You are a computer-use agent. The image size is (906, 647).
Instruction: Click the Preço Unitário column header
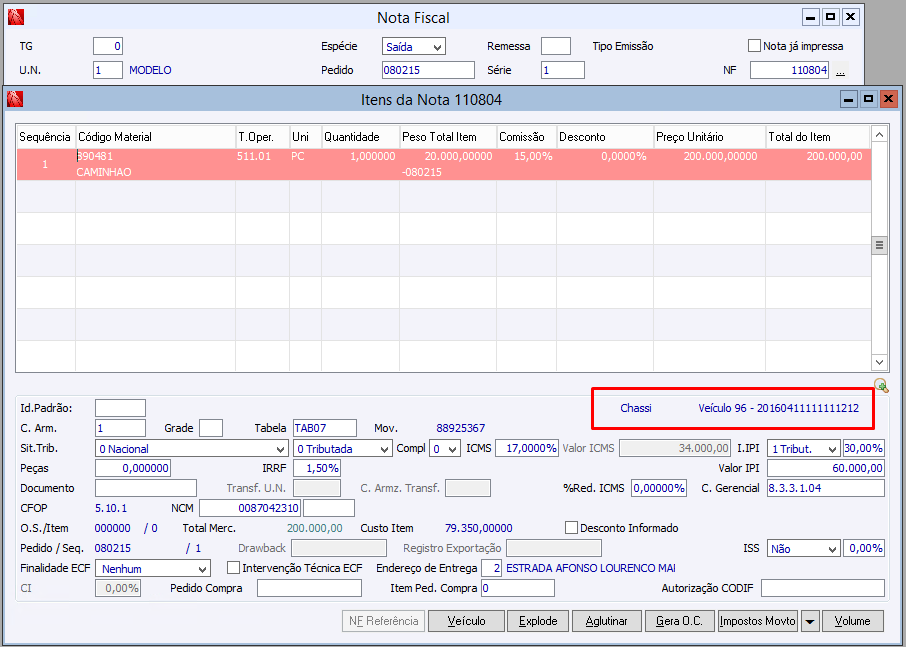point(709,137)
